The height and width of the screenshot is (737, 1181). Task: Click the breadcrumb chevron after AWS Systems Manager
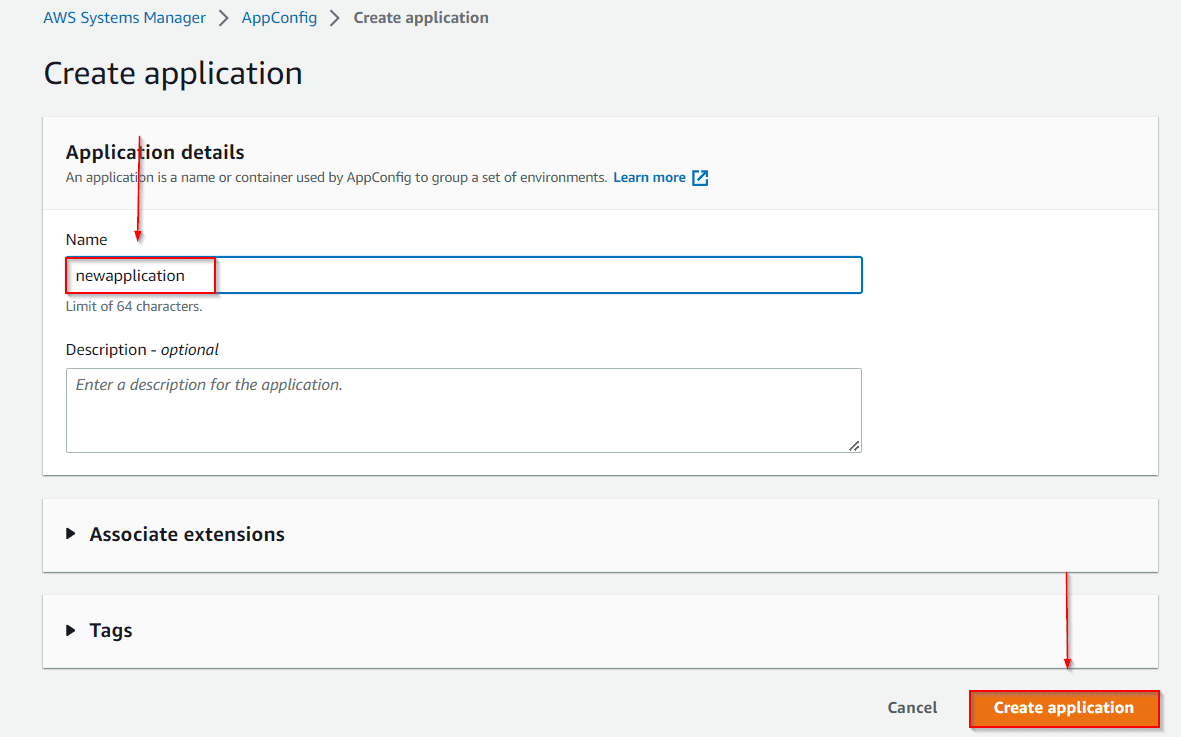coord(222,17)
